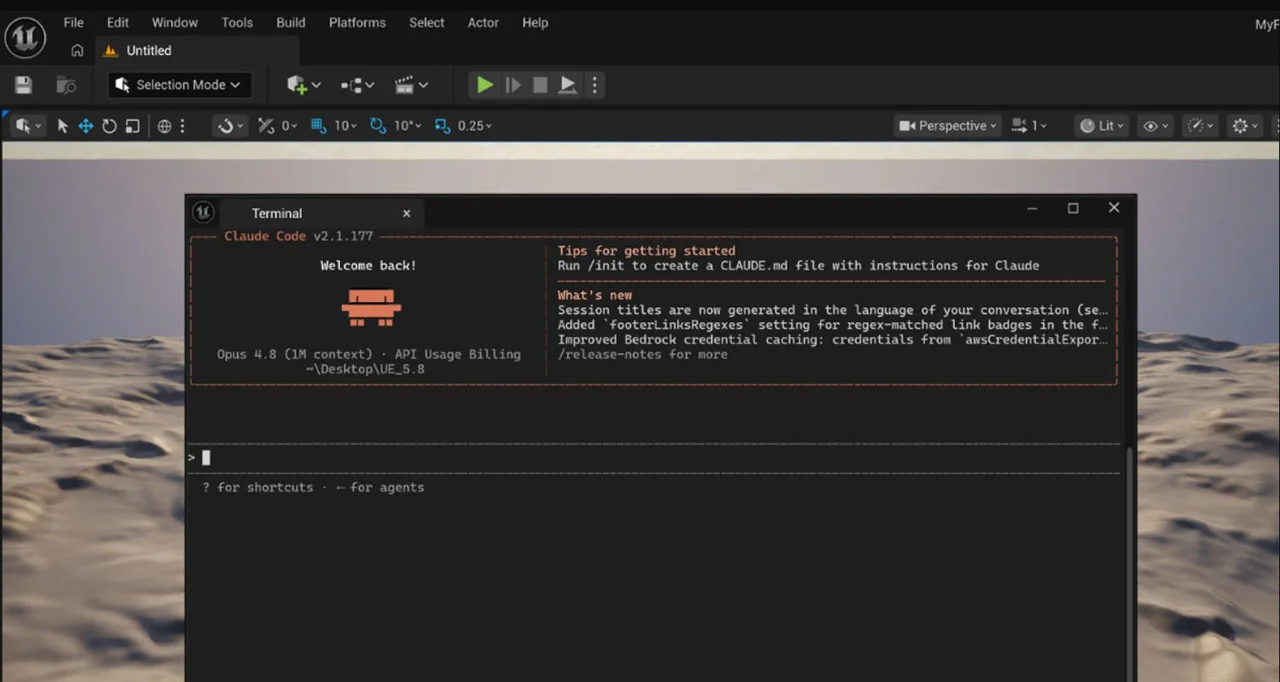
Task: Open the quick add content cube menu
Action: pos(303,85)
